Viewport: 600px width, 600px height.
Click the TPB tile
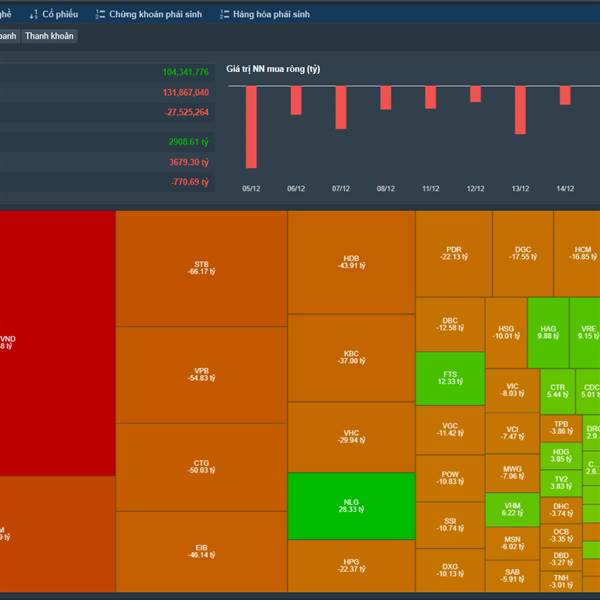561,428
